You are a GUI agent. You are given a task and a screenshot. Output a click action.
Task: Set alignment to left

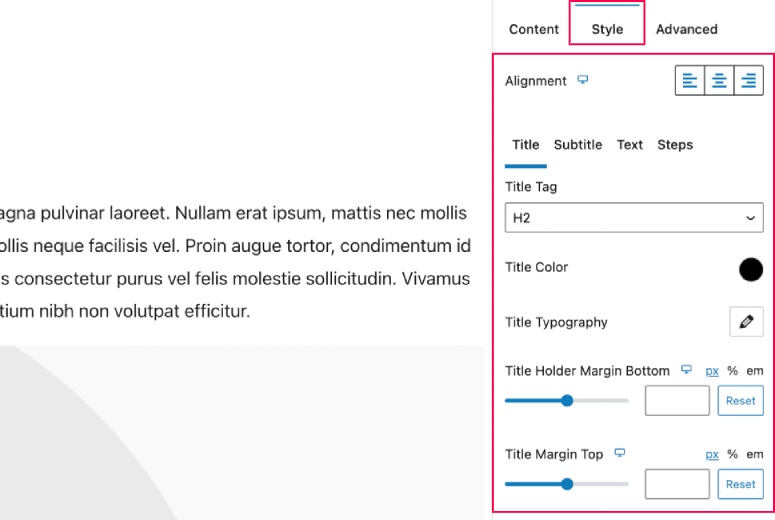pyautogui.click(x=689, y=81)
